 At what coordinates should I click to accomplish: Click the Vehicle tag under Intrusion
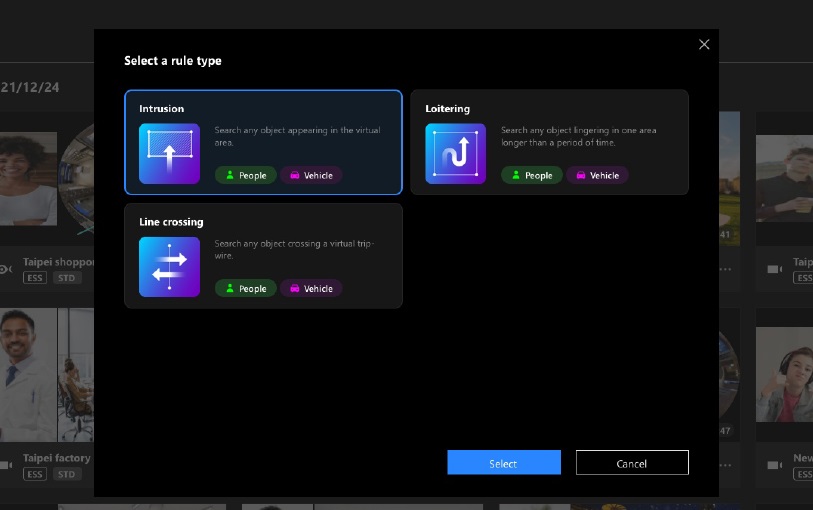click(x=311, y=175)
